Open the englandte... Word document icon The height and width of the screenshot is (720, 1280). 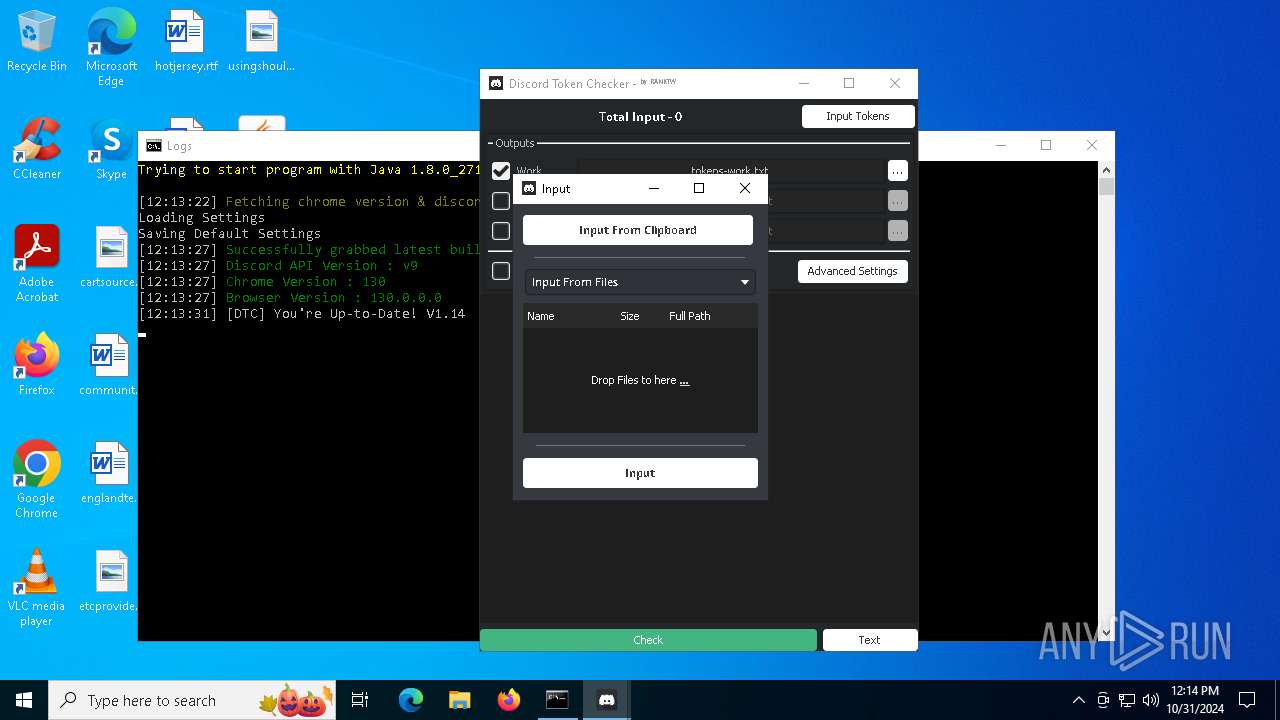click(111, 474)
